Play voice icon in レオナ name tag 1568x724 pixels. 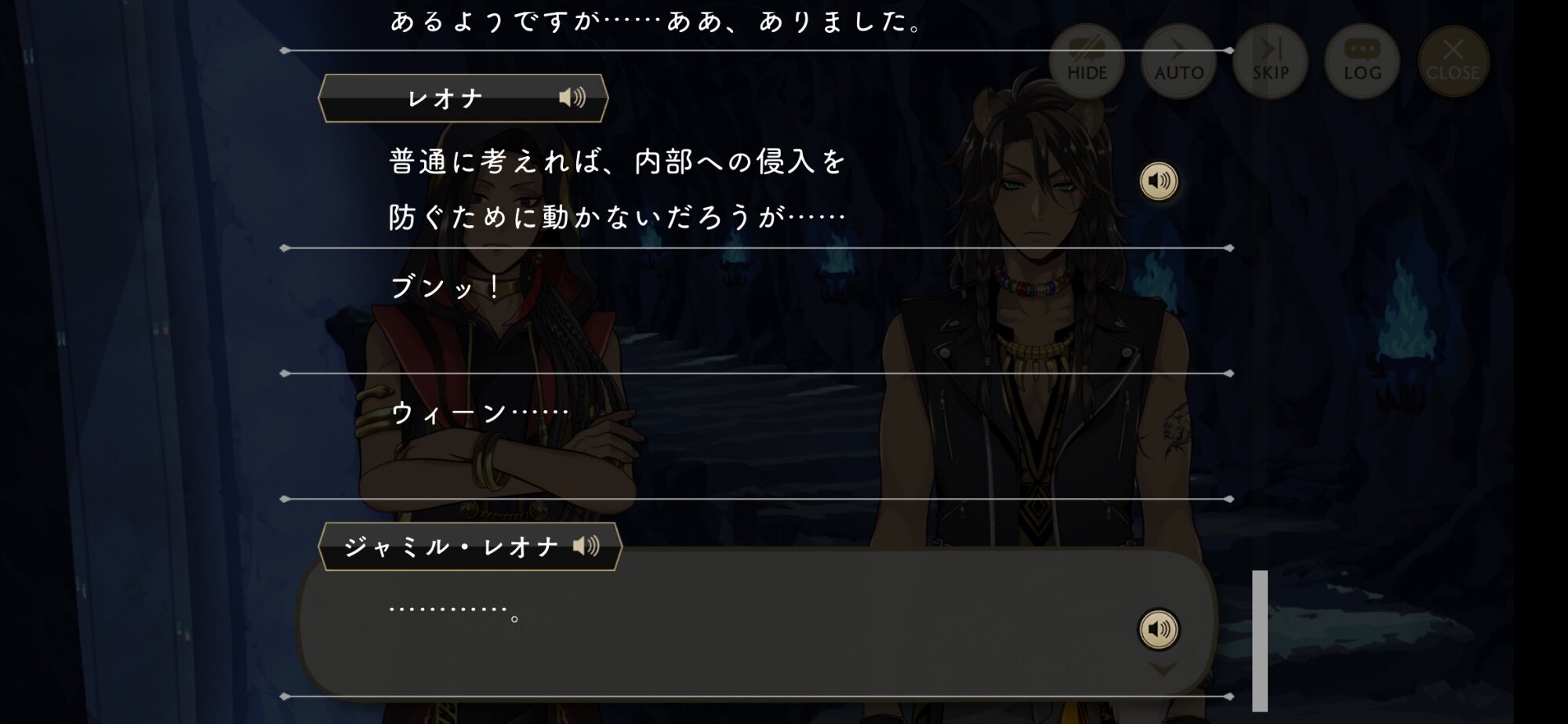(572, 97)
